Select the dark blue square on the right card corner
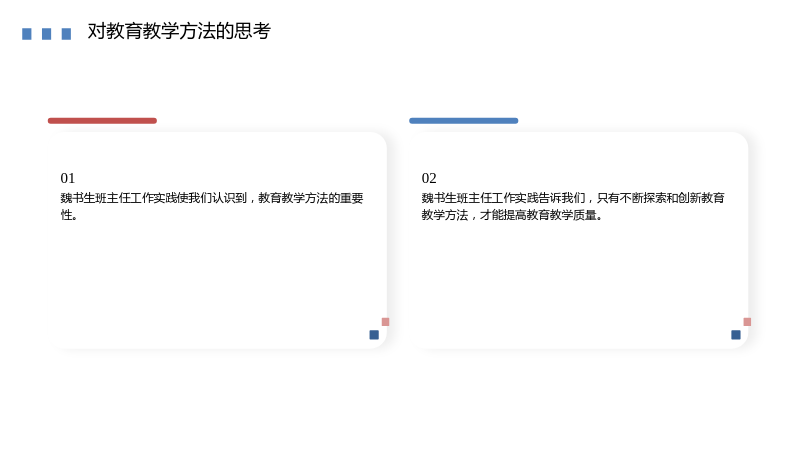This screenshot has height=450, width=800. 736,335
